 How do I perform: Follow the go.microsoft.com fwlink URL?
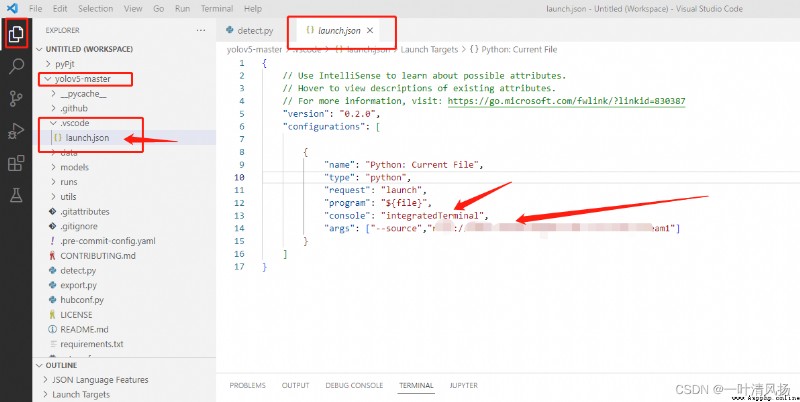pyautogui.click(x=566, y=101)
